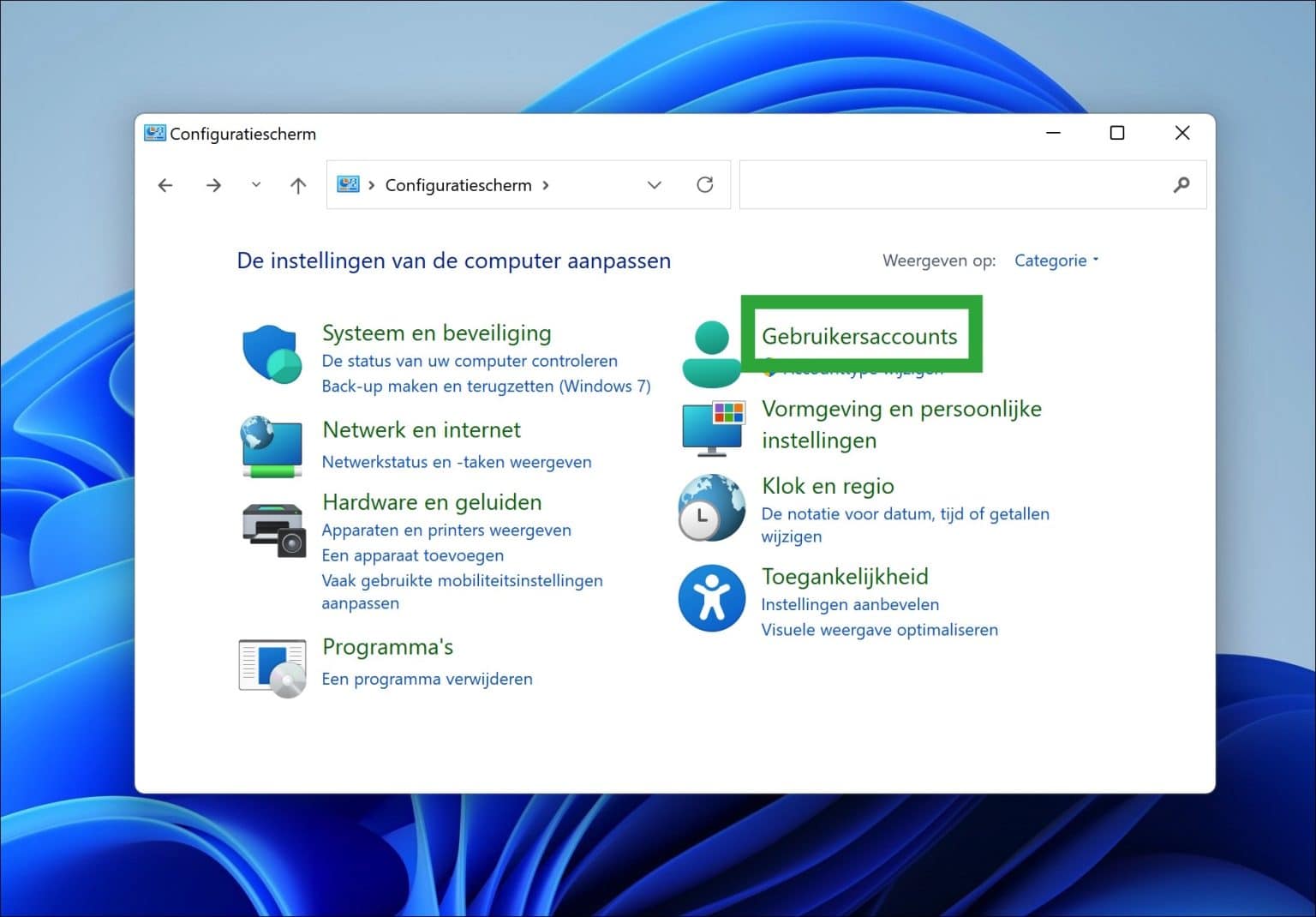
Task: Open the Categorie weergave dropdown
Action: click(1056, 260)
